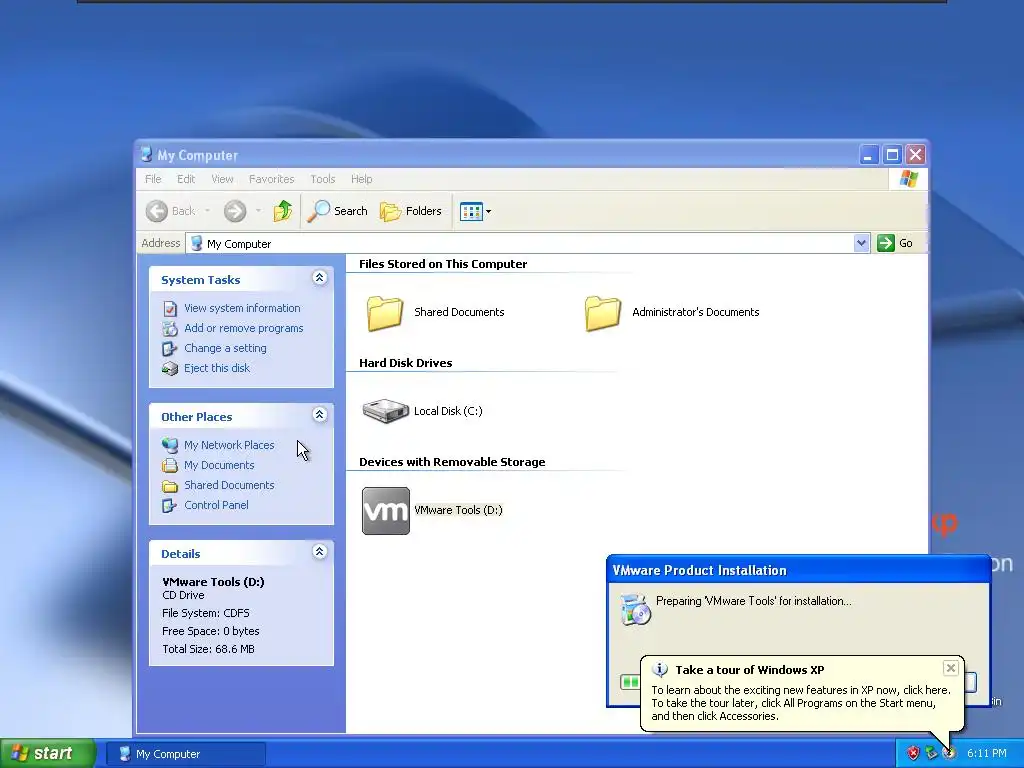Click the Back navigation button
The height and width of the screenshot is (768, 1024).
tap(170, 211)
